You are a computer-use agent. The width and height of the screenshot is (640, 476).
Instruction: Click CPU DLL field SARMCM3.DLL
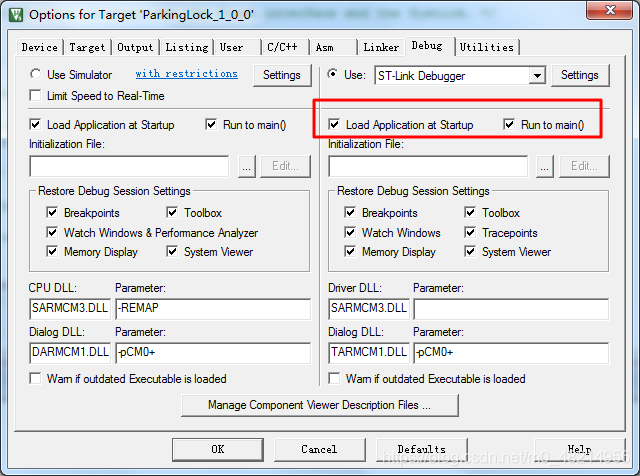[x=70, y=308]
